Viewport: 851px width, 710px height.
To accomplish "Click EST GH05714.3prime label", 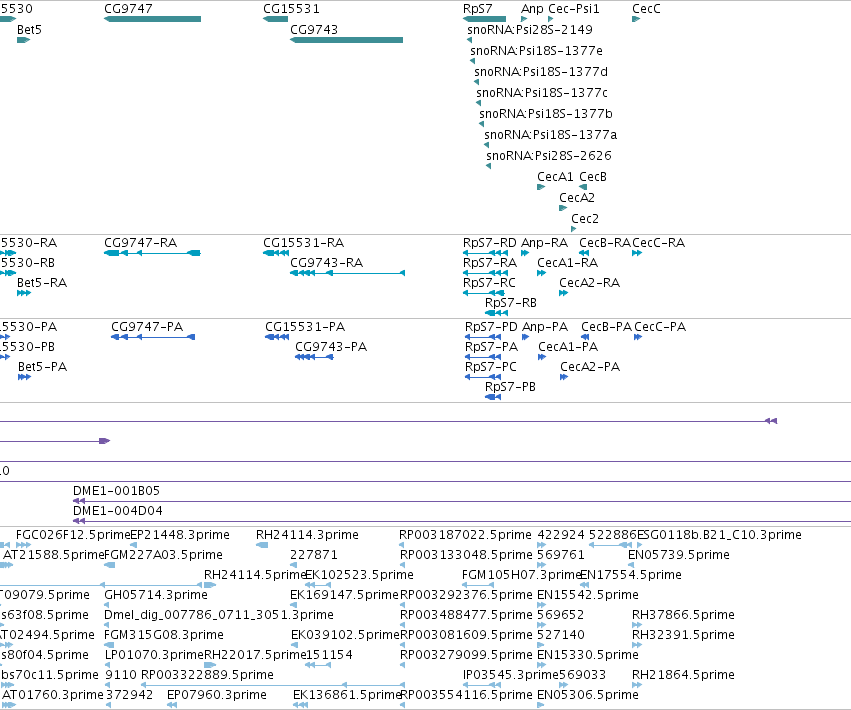I will click(156, 595).
